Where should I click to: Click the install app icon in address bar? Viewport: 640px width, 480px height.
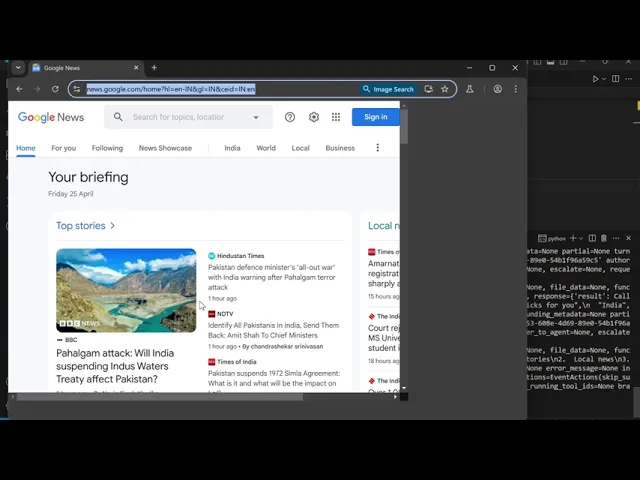428,89
